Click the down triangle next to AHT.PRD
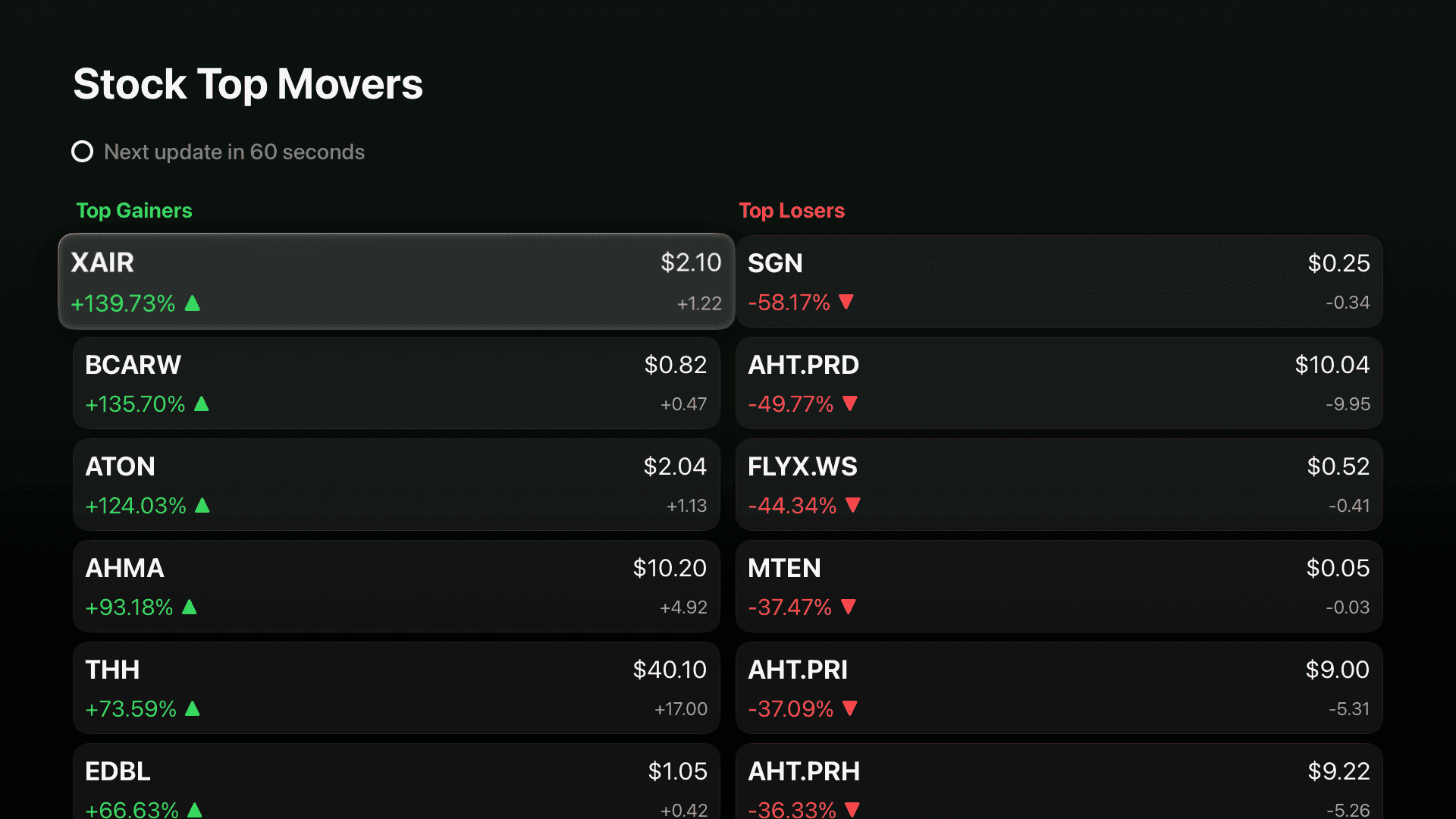The height and width of the screenshot is (819, 1456). 851,404
